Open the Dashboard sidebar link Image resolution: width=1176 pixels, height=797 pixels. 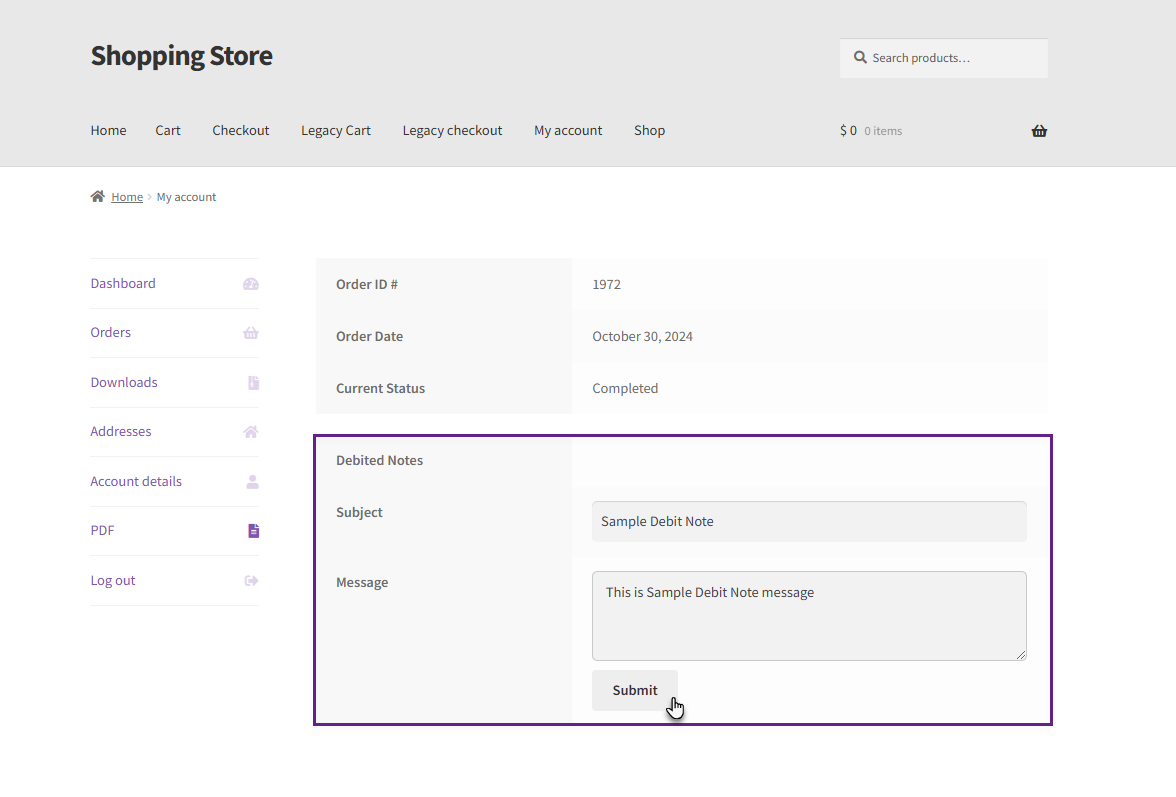point(123,283)
